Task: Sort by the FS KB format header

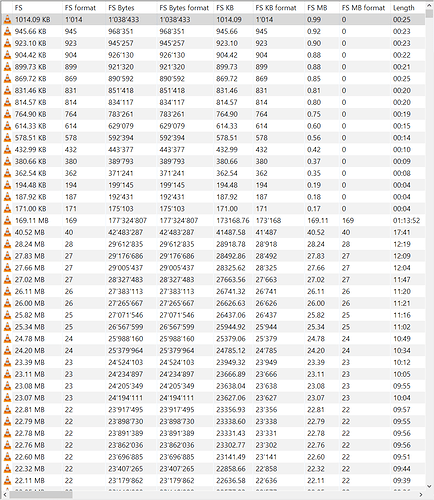Action: coord(279,7)
